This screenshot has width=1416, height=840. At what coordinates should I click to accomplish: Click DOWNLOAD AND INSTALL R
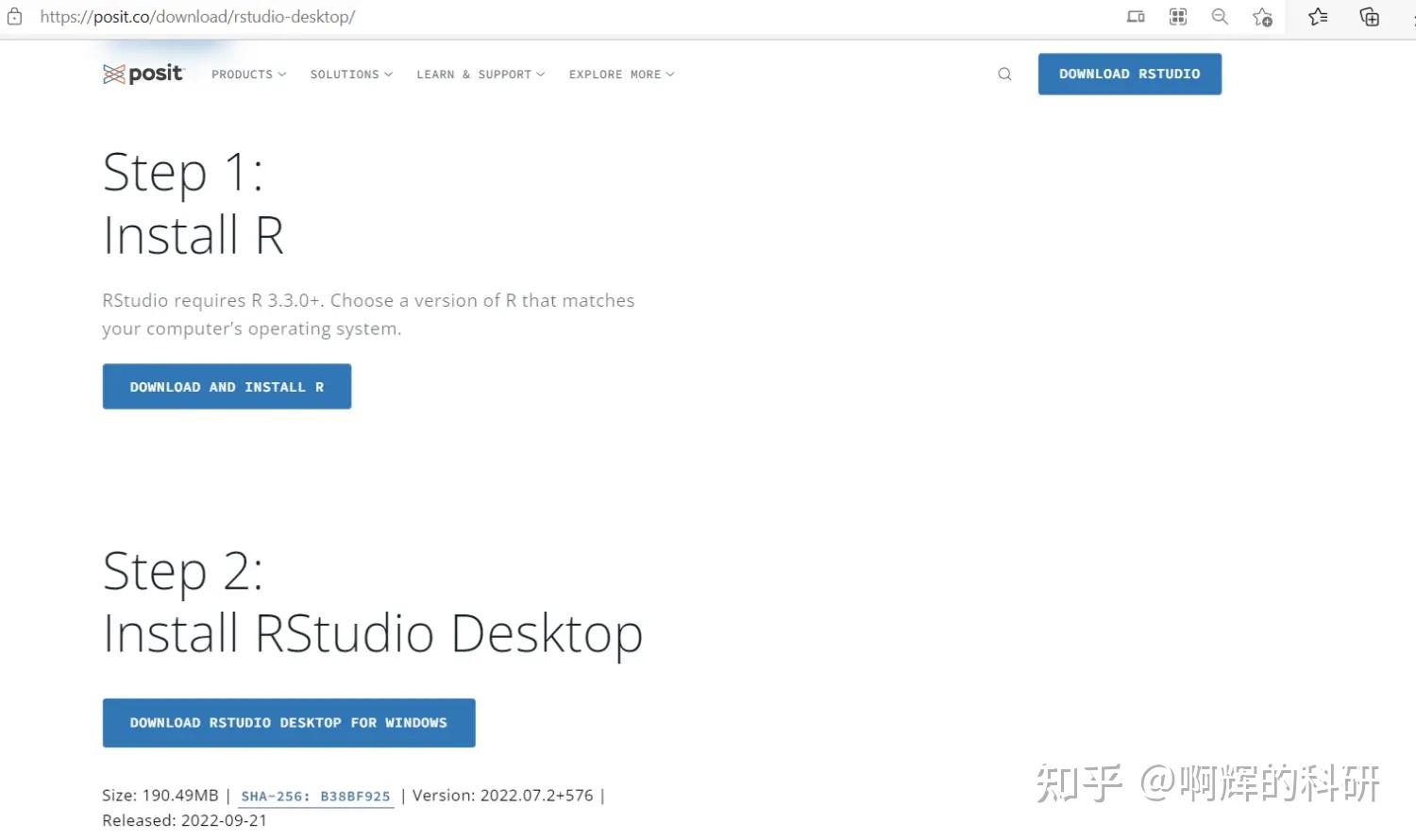pyautogui.click(x=227, y=386)
